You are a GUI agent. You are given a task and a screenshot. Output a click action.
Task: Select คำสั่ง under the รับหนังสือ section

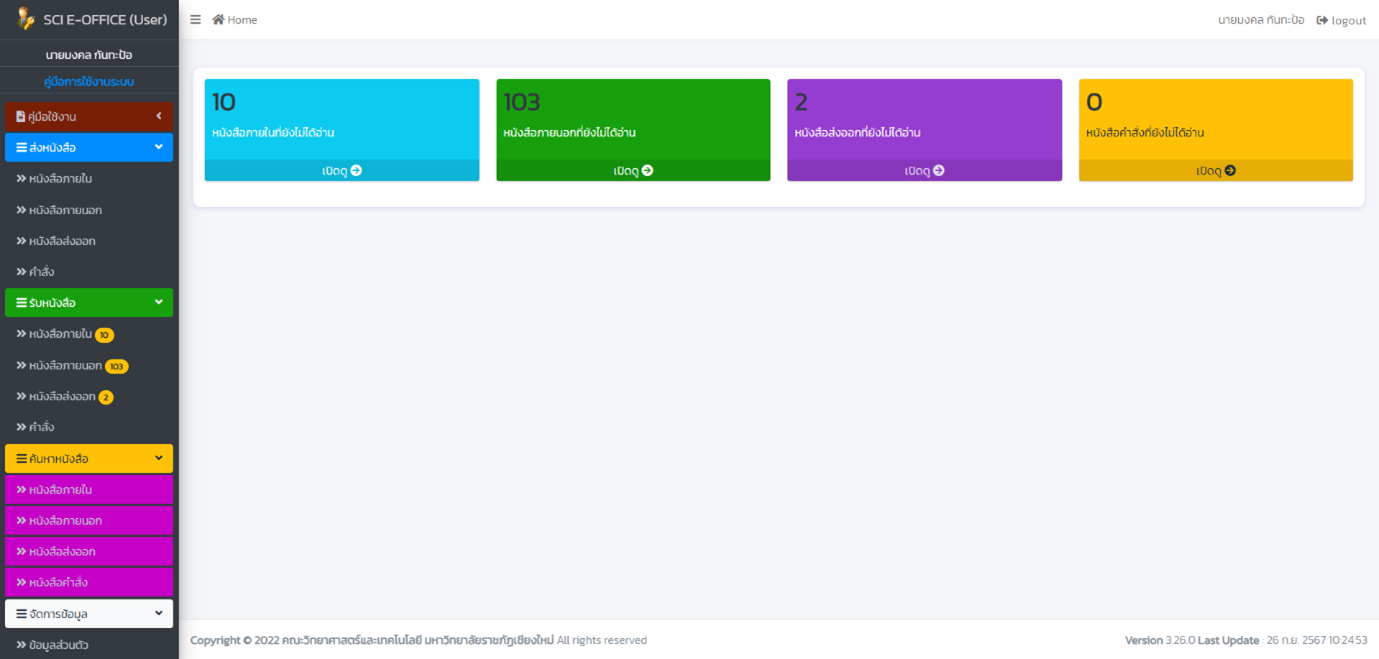tap(41, 427)
